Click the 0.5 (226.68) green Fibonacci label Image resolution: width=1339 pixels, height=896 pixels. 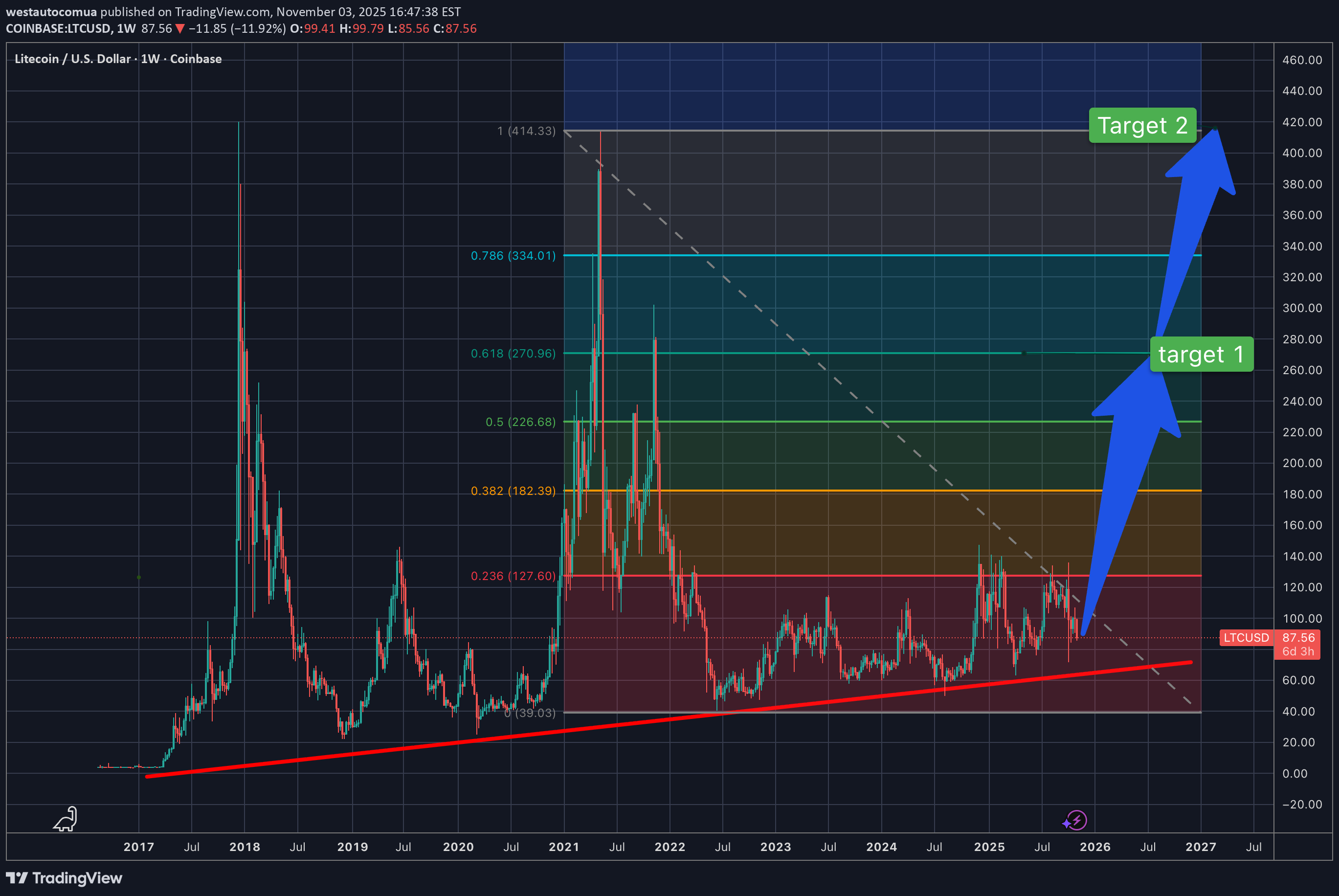[x=520, y=422]
